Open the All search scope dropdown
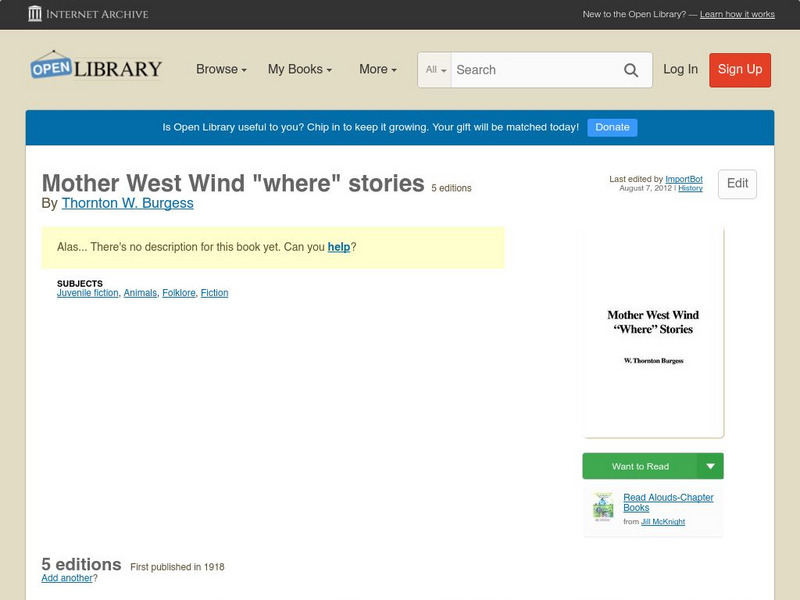This screenshot has width=800, height=600. pos(435,70)
